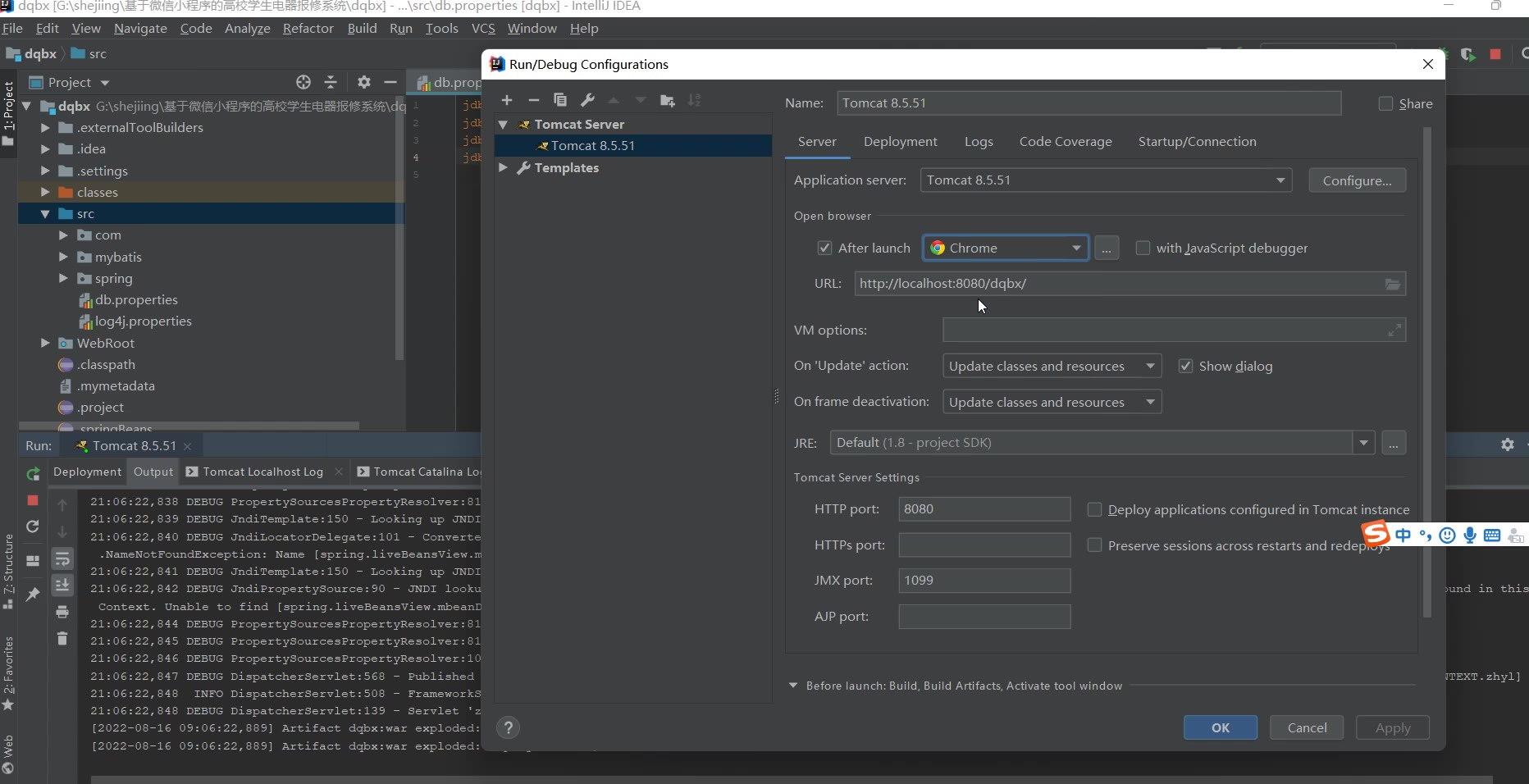This screenshot has height=784, width=1529.
Task: Click the Apply button
Action: (1393, 727)
